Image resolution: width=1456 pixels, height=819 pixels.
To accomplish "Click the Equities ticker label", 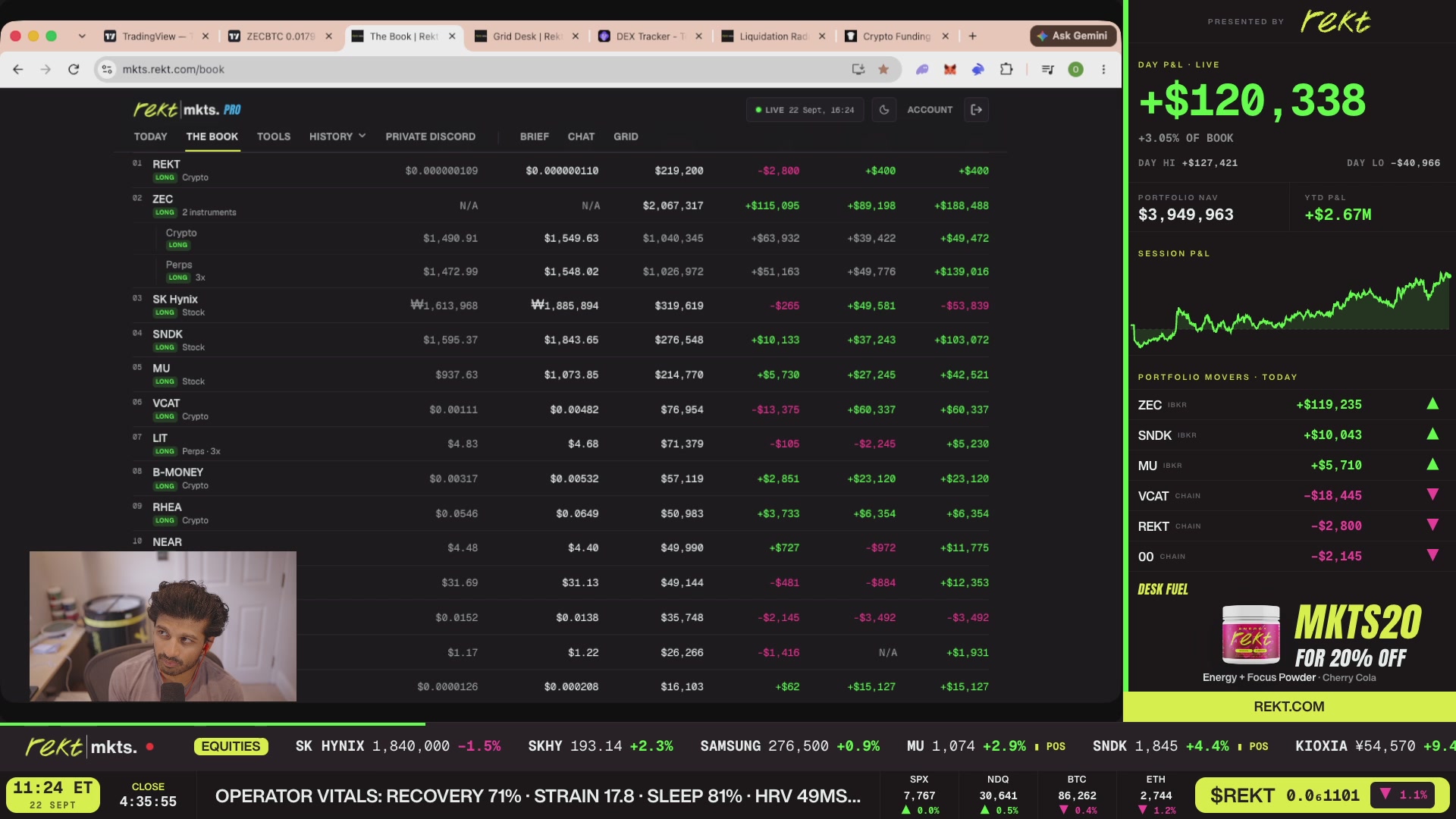I will click(231, 746).
